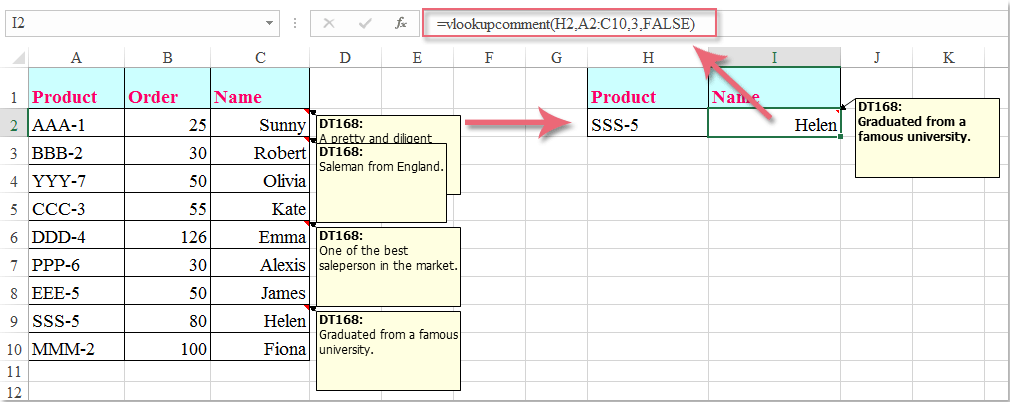Viewport: 1010px width, 402px height.
Task: Click the Cancel X icon in formula bar
Action: coord(329,23)
